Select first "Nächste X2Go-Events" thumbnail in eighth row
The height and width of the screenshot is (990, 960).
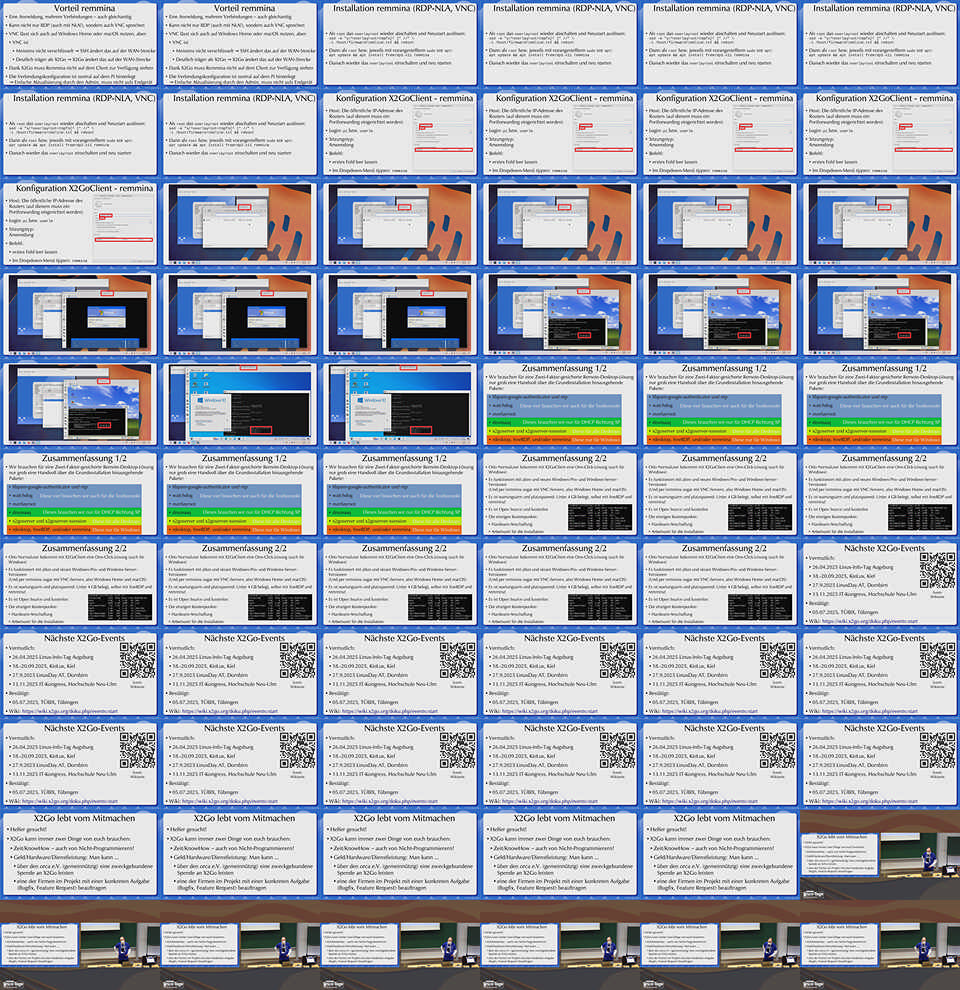80,674
